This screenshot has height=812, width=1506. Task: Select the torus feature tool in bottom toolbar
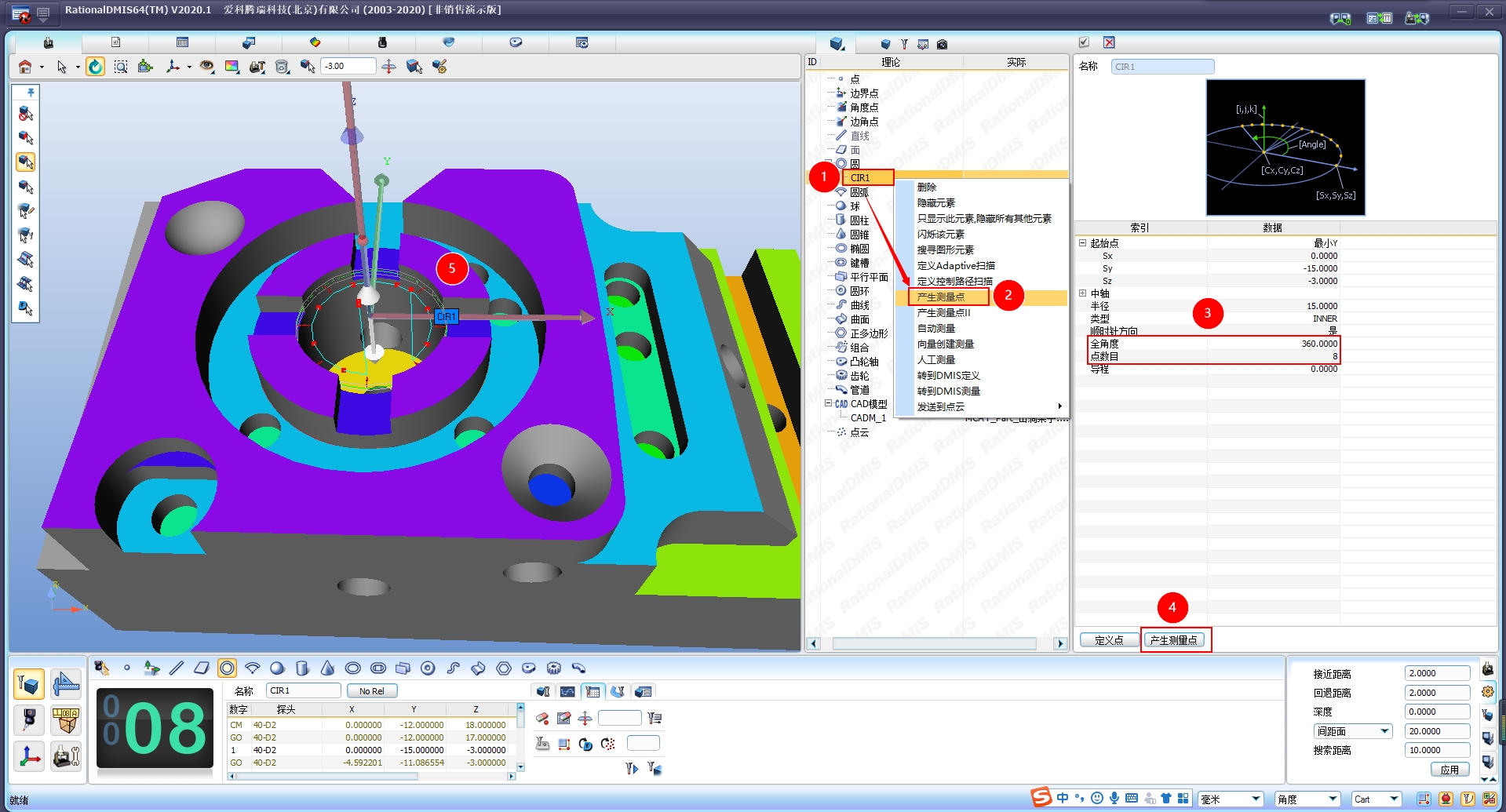[428, 668]
